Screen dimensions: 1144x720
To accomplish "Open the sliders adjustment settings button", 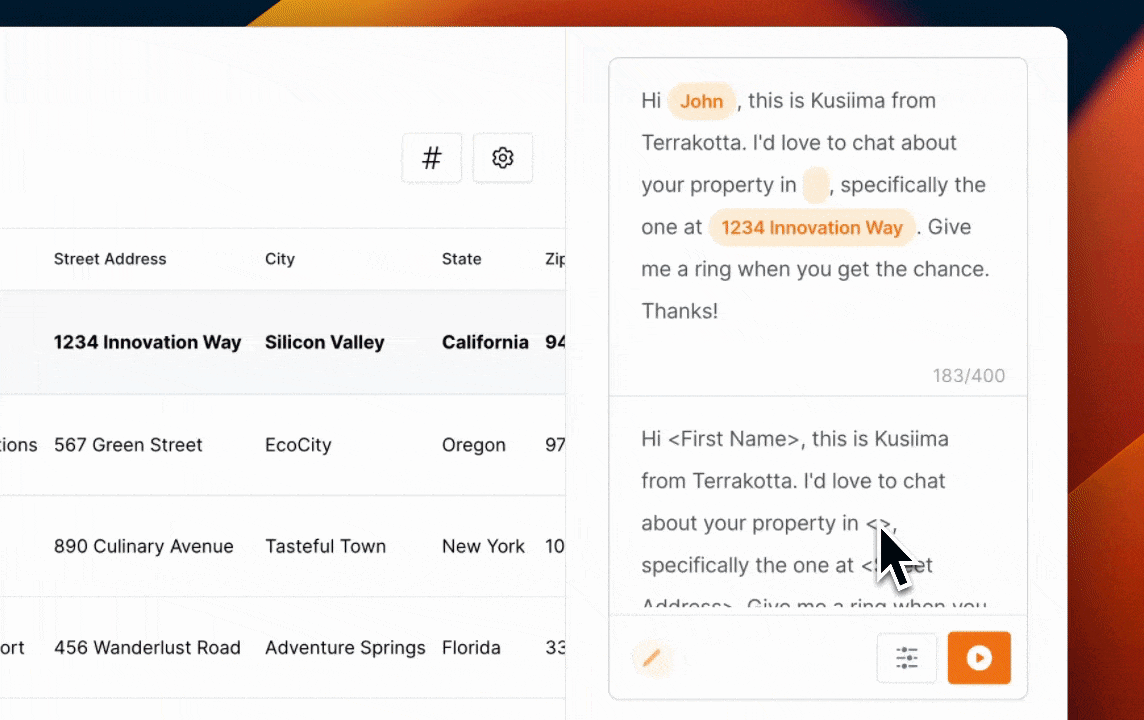I will coord(906,658).
